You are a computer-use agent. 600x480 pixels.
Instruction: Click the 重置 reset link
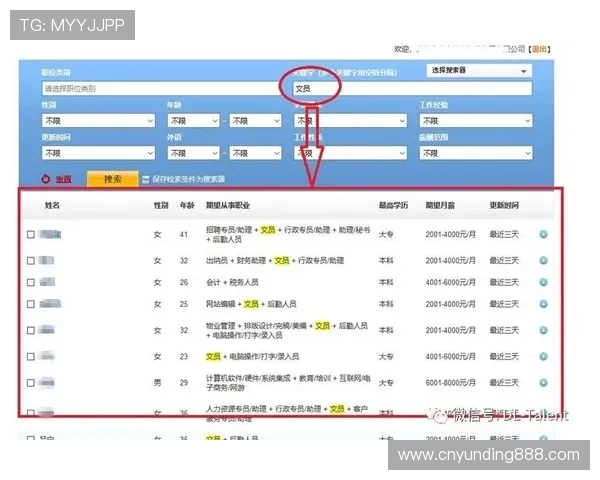pos(64,179)
